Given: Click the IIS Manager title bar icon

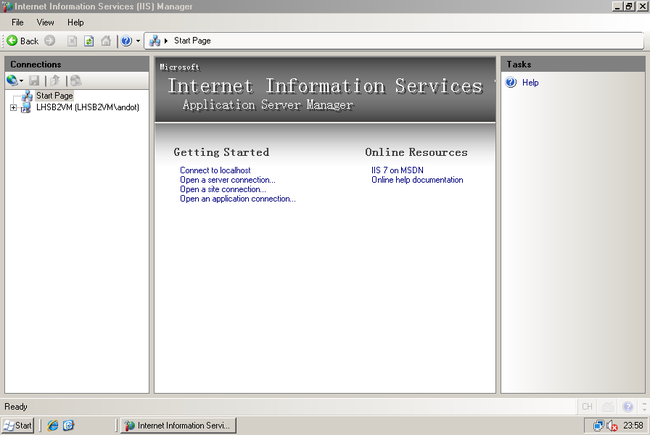Looking at the screenshot, I should point(7,7).
